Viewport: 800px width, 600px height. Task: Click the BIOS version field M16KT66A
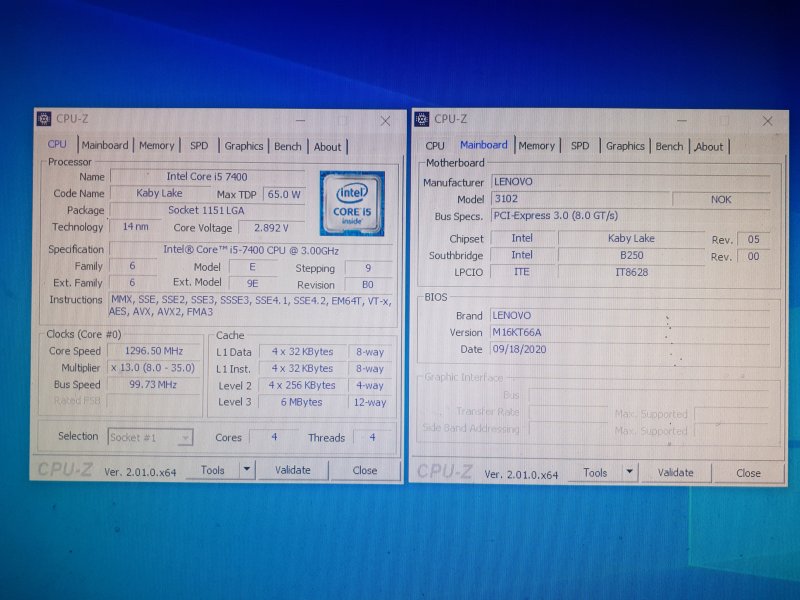tap(630, 332)
